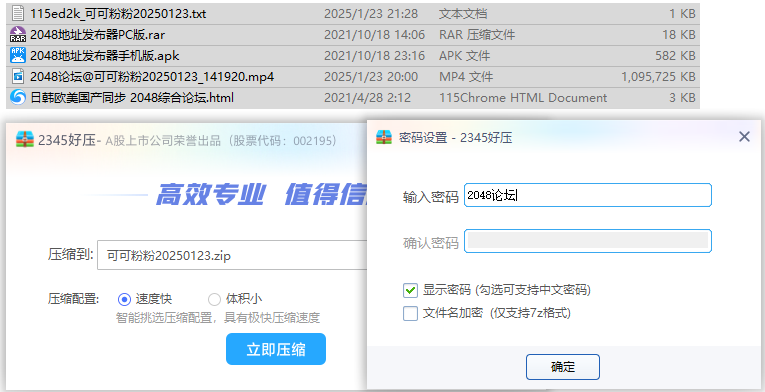Click the 立即压缩 button
765x392 pixels.
click(x=276, y=349)
